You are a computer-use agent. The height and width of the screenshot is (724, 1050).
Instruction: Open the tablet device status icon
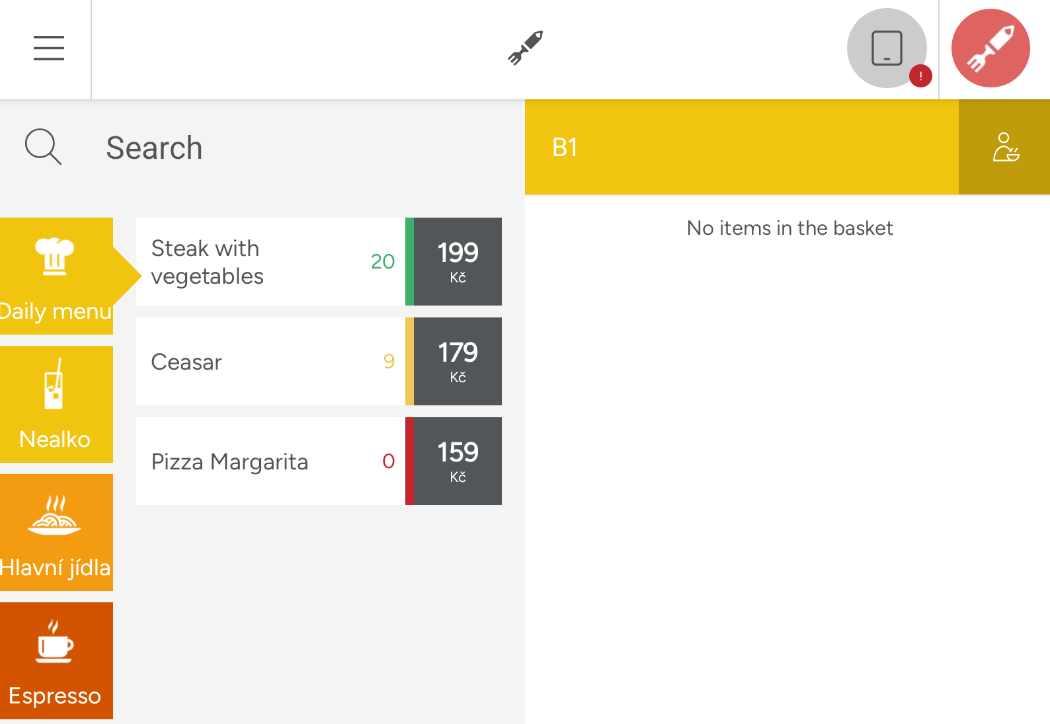click(x=887, y=48)
